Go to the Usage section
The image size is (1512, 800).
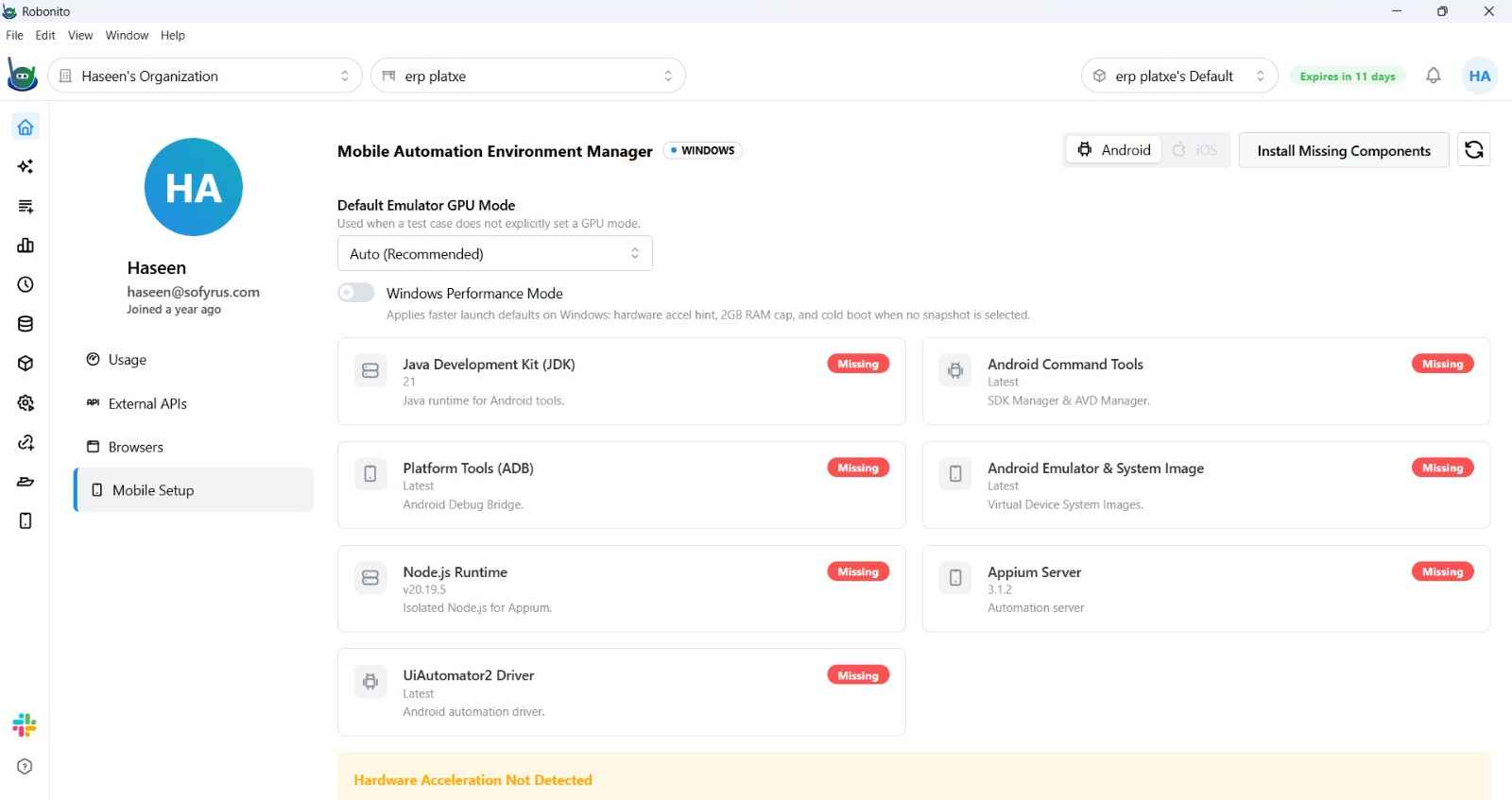(x=194, y=360)
